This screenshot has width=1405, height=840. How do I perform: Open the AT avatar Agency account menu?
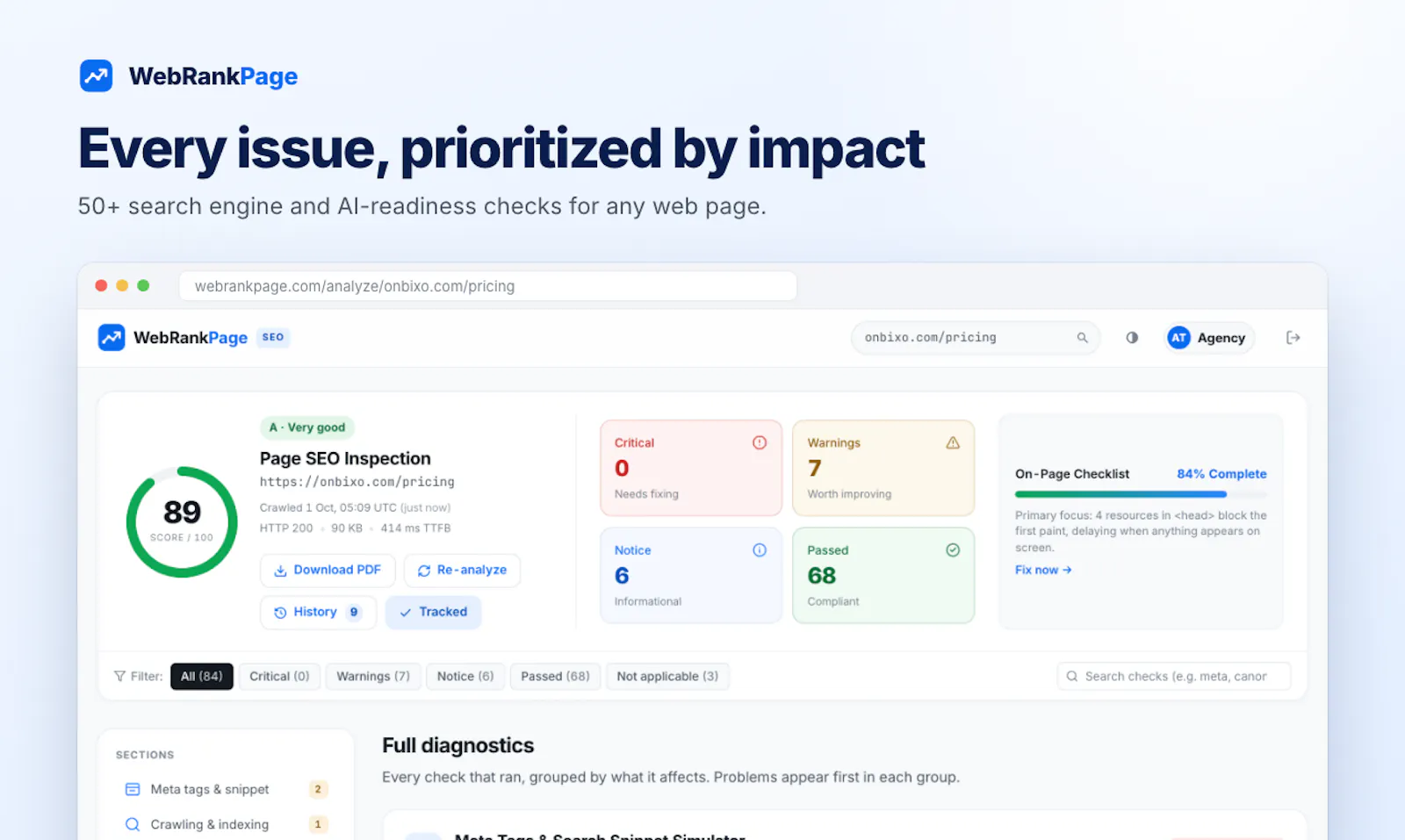click(1209, 338)
